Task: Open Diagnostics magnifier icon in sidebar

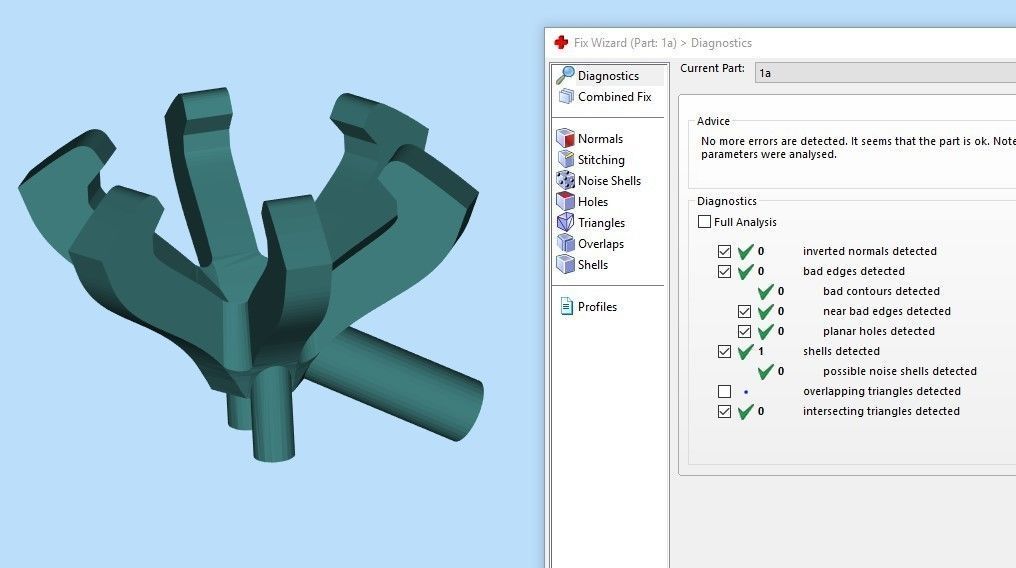Action: tap(565, 75)
